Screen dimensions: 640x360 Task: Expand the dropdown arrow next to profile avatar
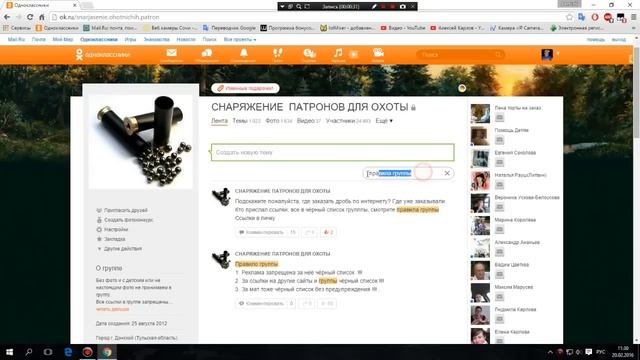tap(558, 53)
